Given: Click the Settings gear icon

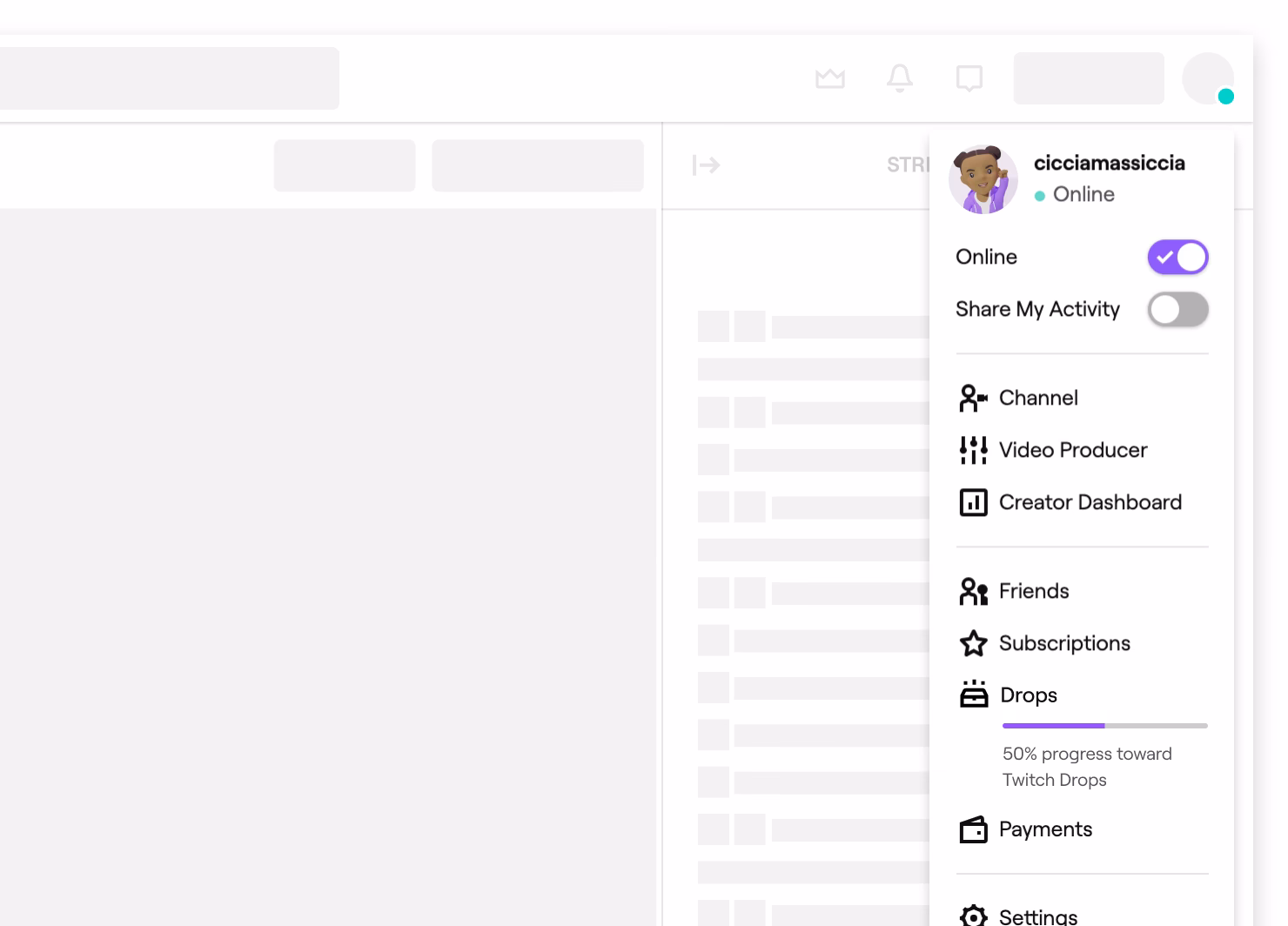Looking at the screenshot, I should click(x=973, y=915).
